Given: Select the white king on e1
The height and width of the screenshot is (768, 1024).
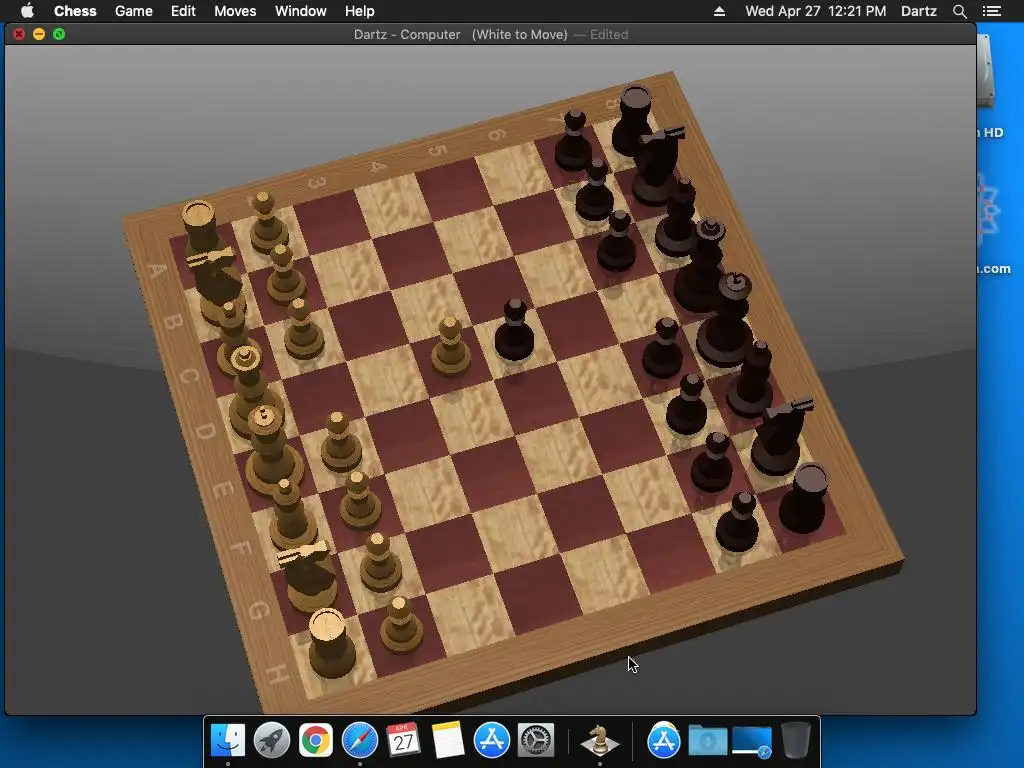Looking at the screenshot, I should point(273,451).
